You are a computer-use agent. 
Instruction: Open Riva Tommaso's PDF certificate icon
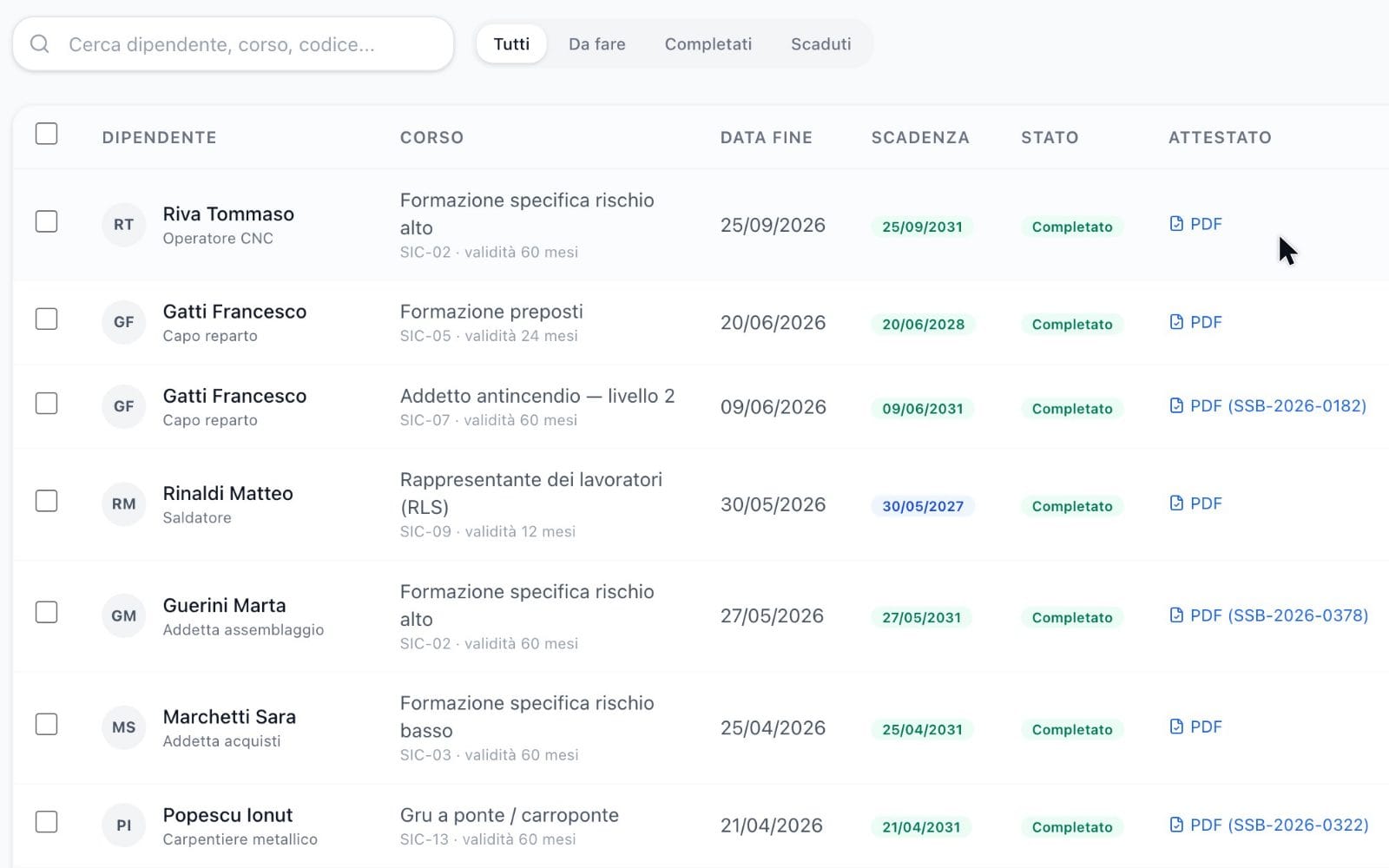(1176, 224)
